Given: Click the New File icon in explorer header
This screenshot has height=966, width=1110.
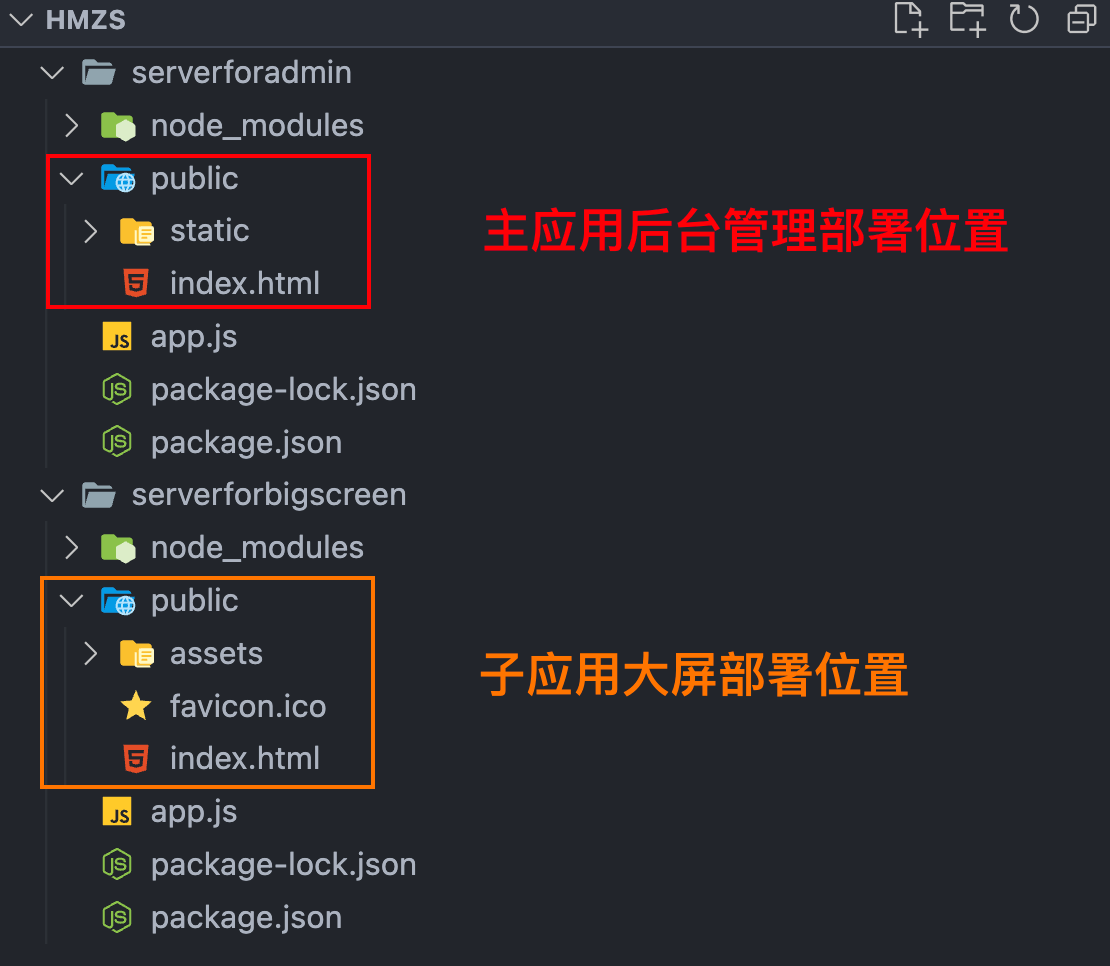Looking at the screenshot, I should (x=910, y=19).
